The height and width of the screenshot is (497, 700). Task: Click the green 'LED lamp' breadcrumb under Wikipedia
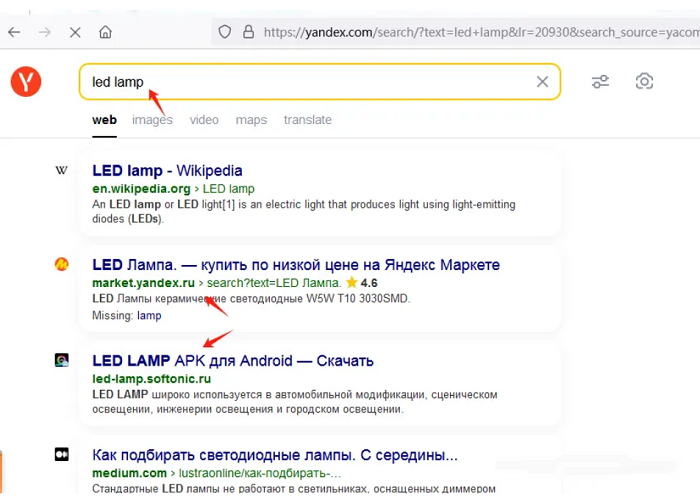pos(229,189)
